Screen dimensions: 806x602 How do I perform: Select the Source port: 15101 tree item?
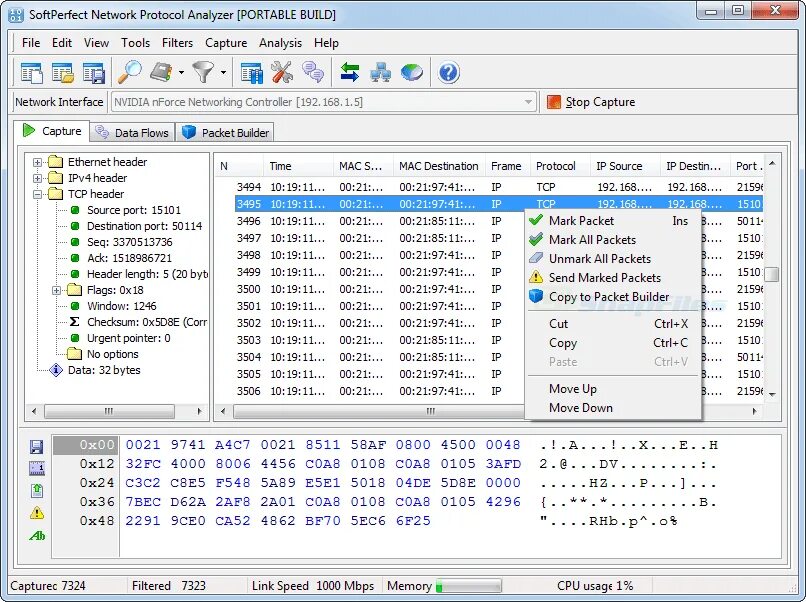pos(134,210)
